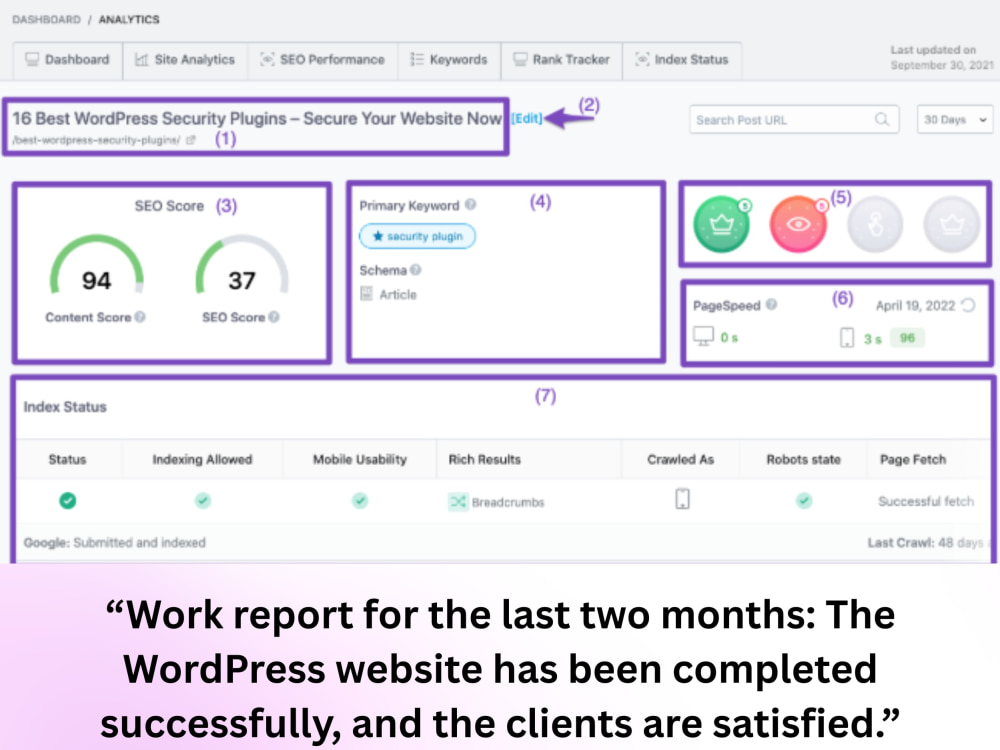The image size is (1000, 750).
Task: Click the mobile PageSpeed phone icon
Action: point(847,337)
